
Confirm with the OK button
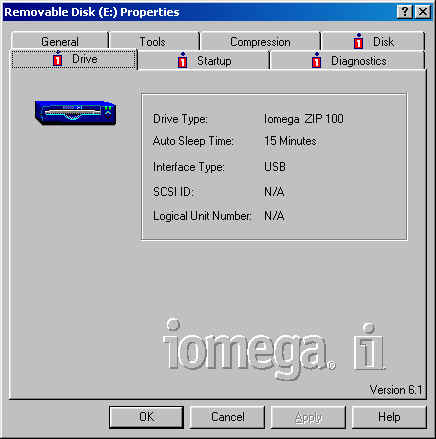point(146,417)
